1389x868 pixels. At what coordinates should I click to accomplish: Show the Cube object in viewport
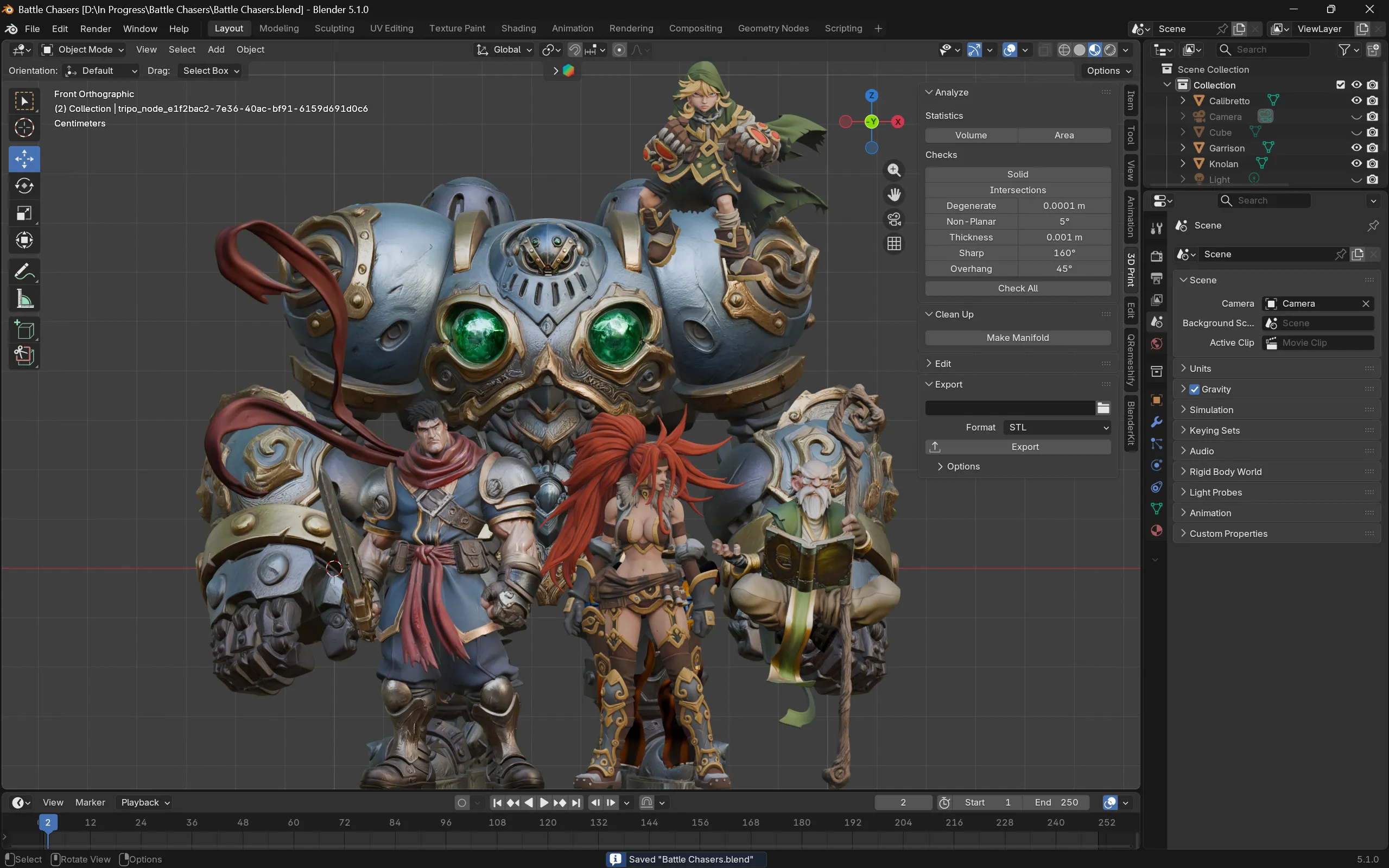[1356, 132]
